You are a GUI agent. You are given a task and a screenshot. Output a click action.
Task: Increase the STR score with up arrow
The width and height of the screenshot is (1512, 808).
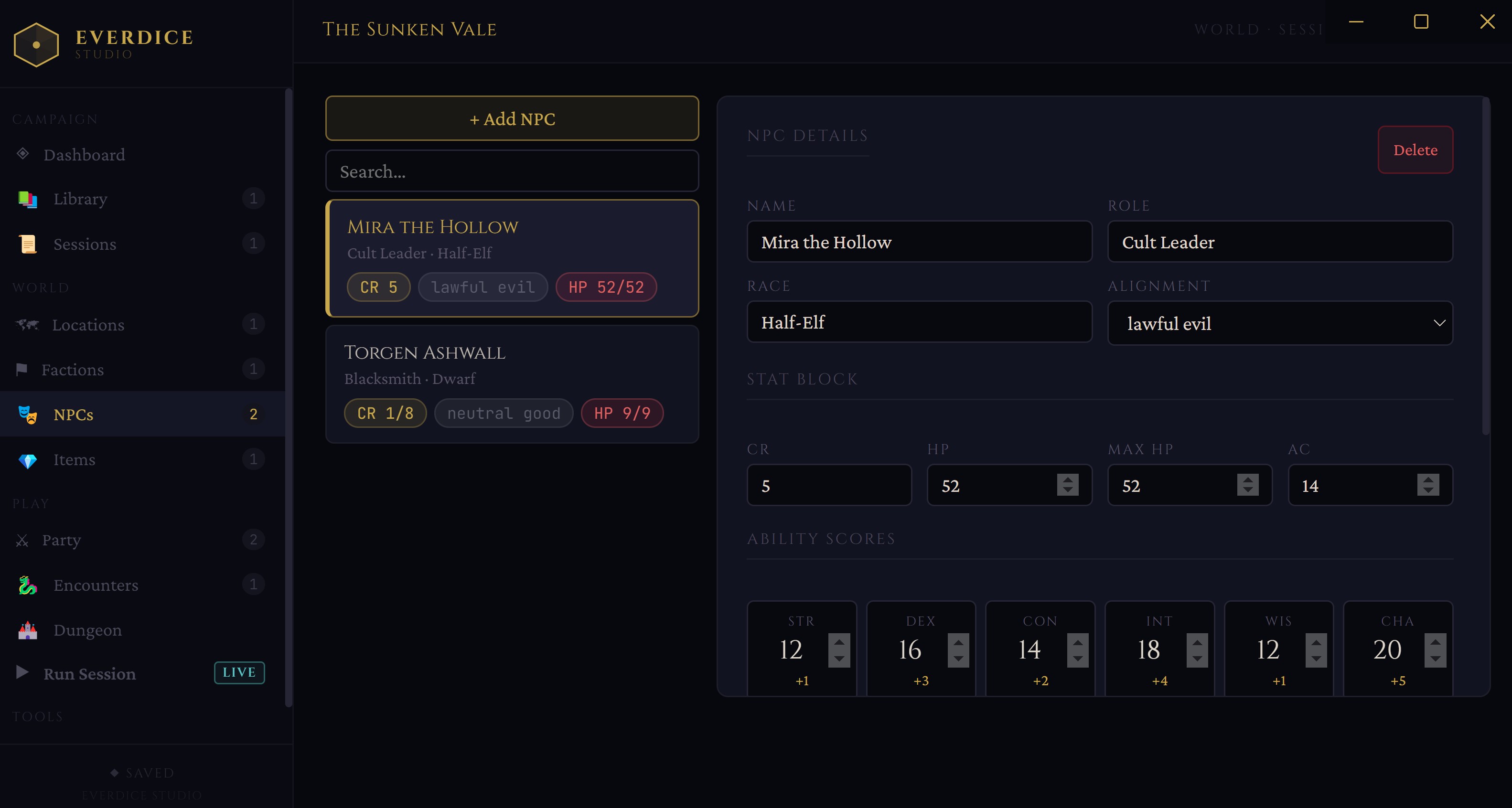839,642
